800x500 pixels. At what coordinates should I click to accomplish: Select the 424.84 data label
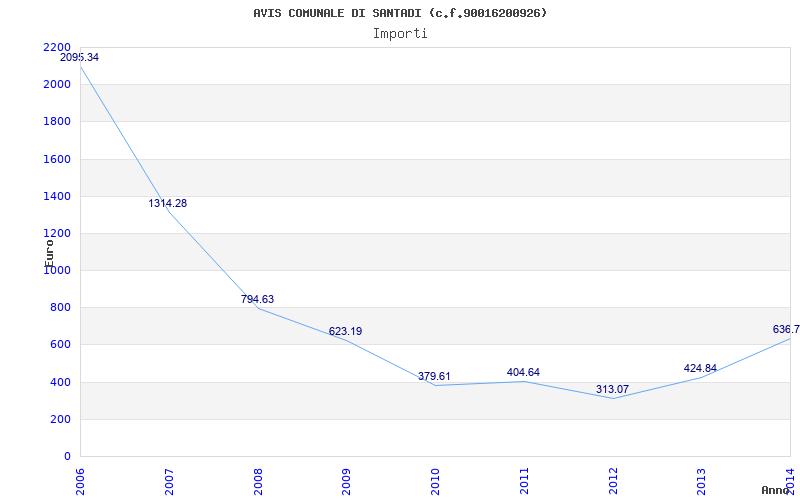point(700,369)
